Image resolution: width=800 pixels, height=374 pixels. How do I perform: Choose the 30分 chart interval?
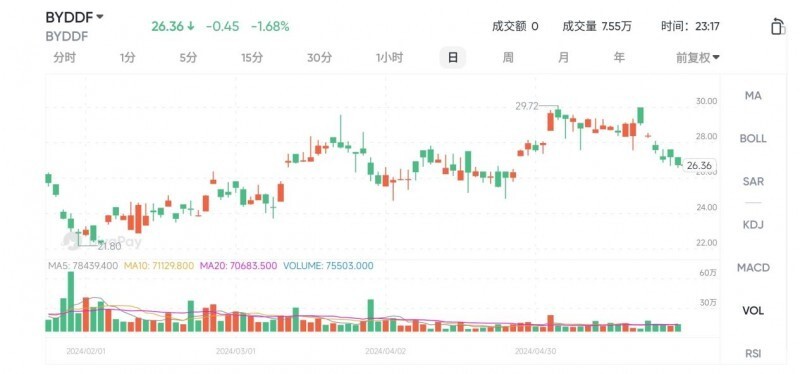click(319, 58)
